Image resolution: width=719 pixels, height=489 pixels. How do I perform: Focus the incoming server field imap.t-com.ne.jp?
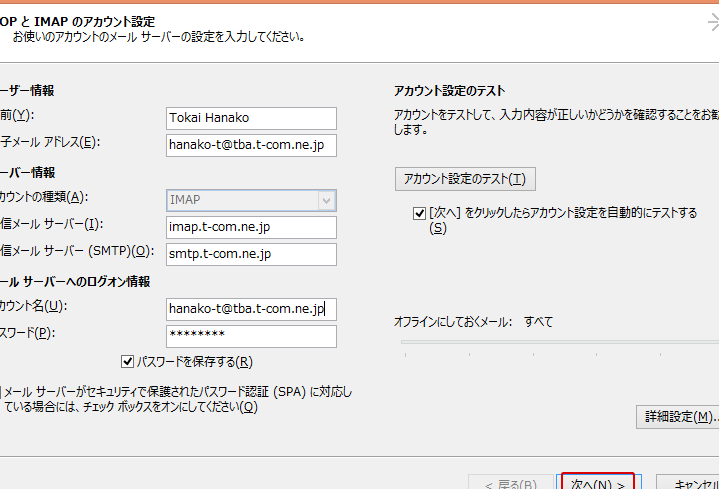click(x=251, y=227)
